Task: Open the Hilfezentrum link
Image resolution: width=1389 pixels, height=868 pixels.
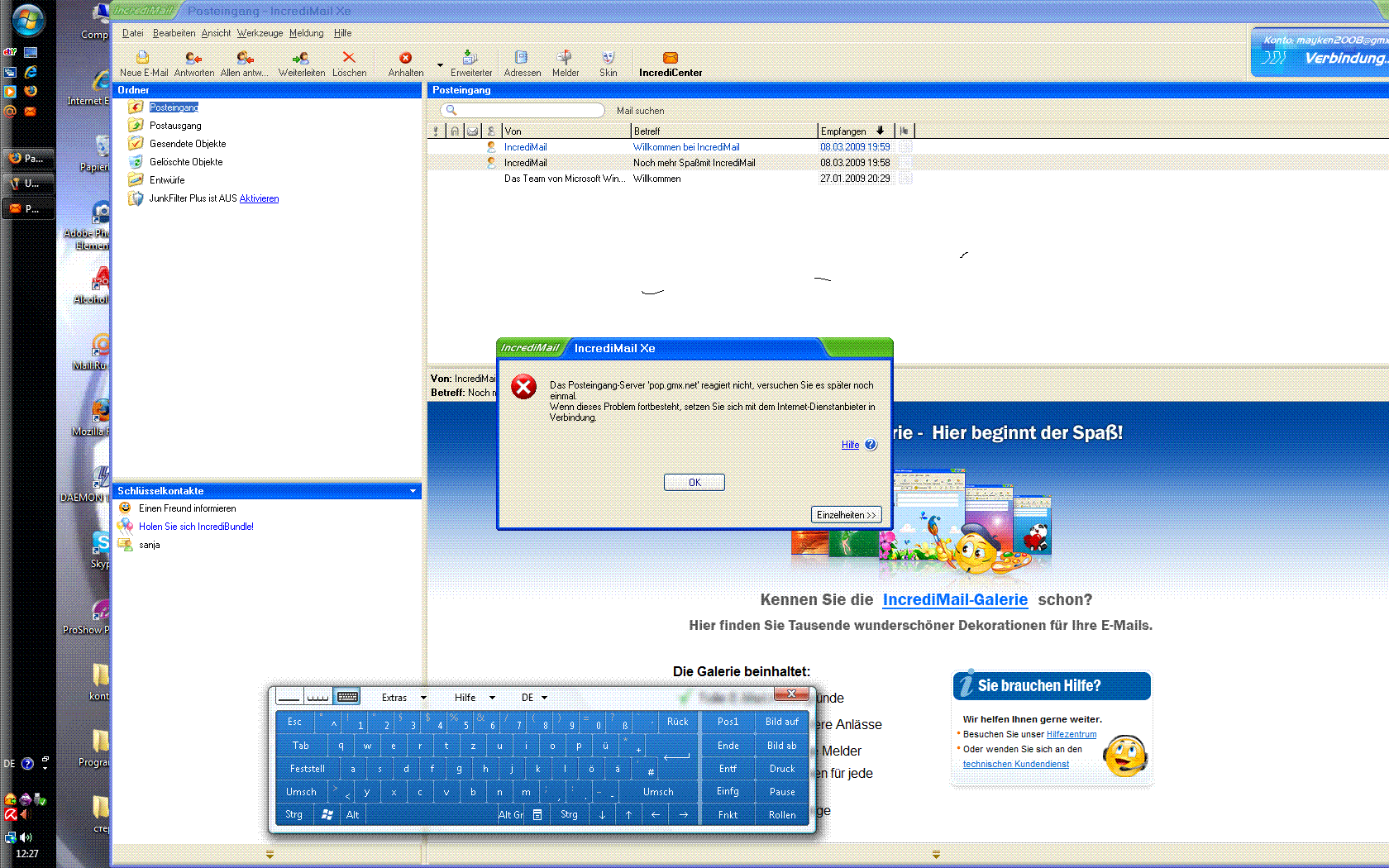Action: click(x=1072, y=734)
